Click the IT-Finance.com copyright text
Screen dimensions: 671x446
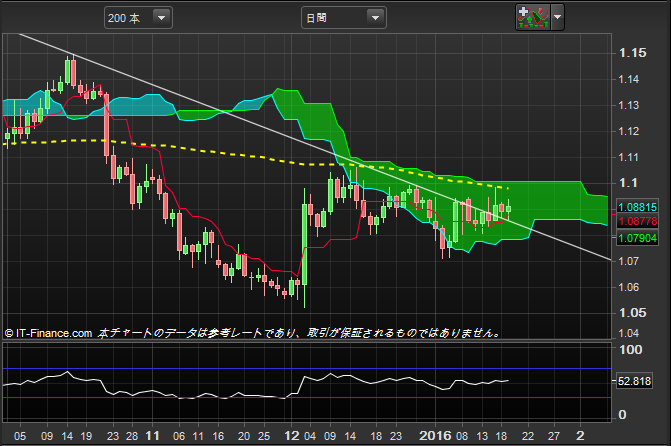tap(48, 333)
